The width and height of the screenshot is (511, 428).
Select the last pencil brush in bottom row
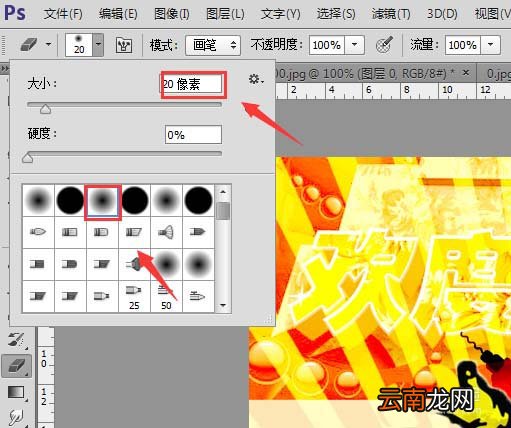(198, 297)
